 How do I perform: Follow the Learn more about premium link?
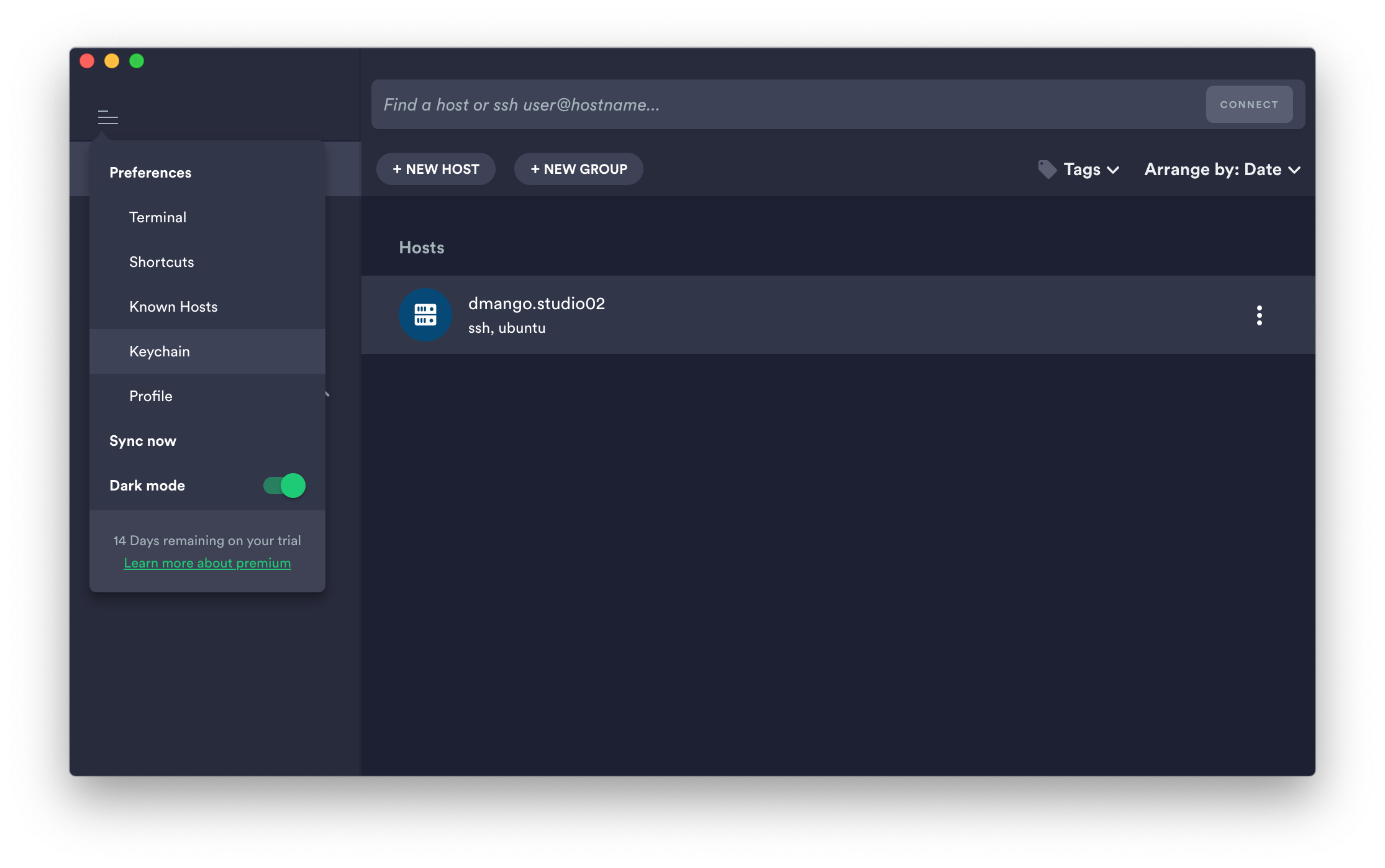coord(207,563)
